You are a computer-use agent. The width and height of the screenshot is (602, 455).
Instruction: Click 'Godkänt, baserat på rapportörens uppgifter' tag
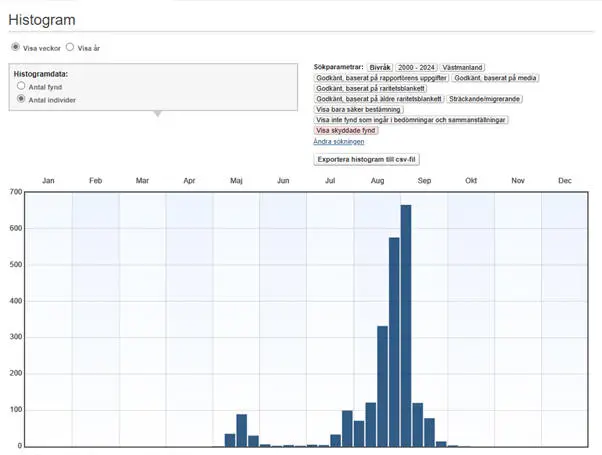click(380, 78)
